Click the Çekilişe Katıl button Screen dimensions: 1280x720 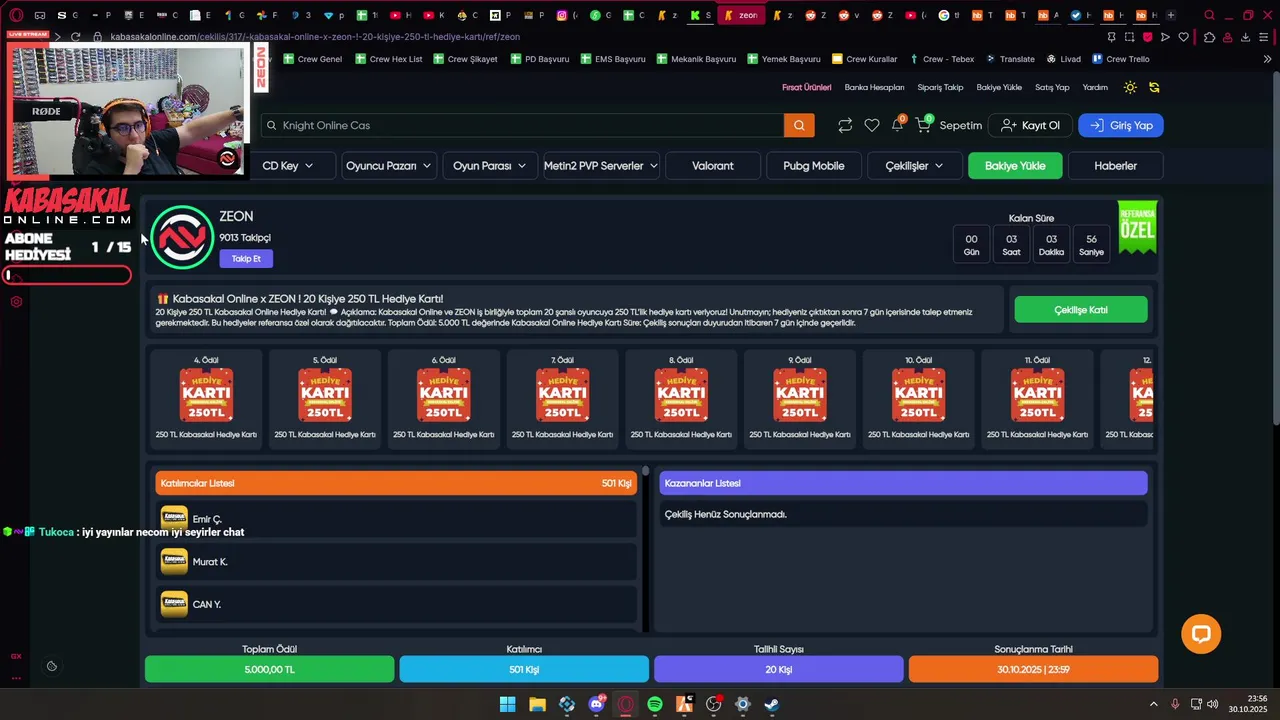coord(1081,310)
